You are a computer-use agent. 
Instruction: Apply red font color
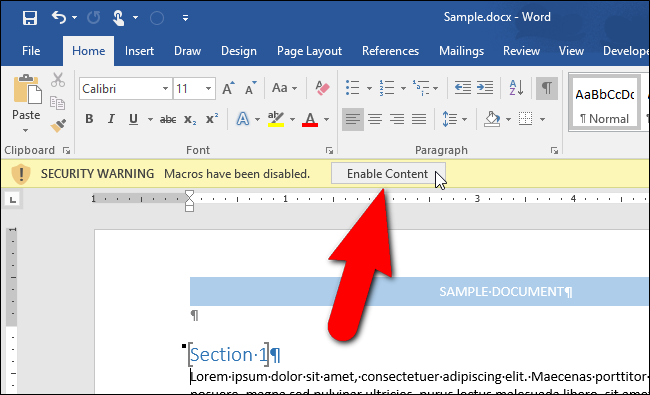point(310,119)
